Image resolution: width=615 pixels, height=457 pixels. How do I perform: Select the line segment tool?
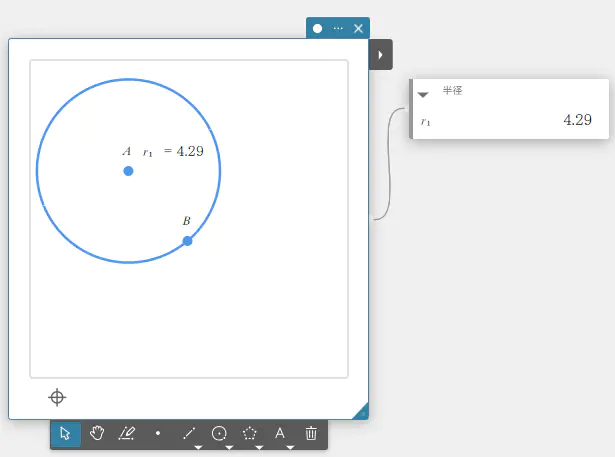[188, 433]
